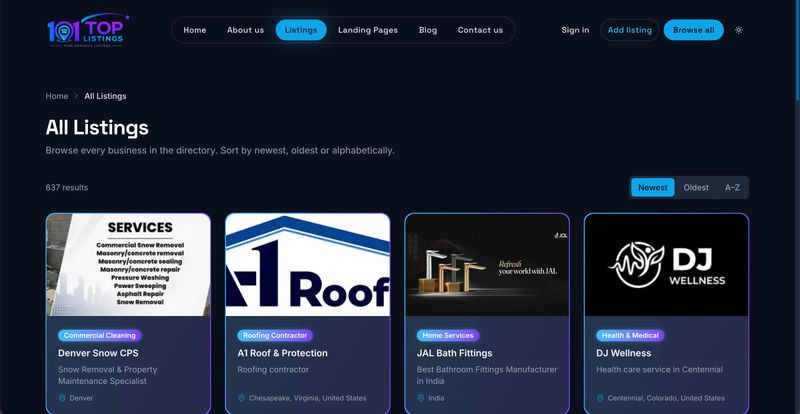Open the DJ Wellness listing title
This screenshot has height=414, width=800.
(623, 353)
